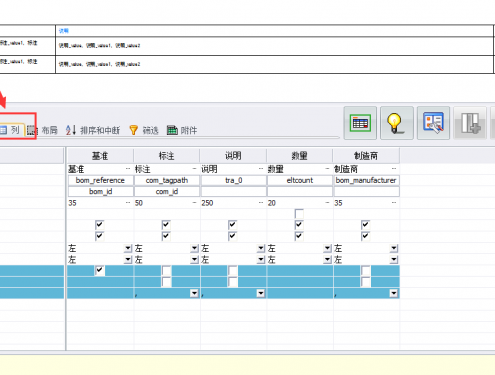
Task: Click the bom_manufacturer field
Action: pos(366,180)
